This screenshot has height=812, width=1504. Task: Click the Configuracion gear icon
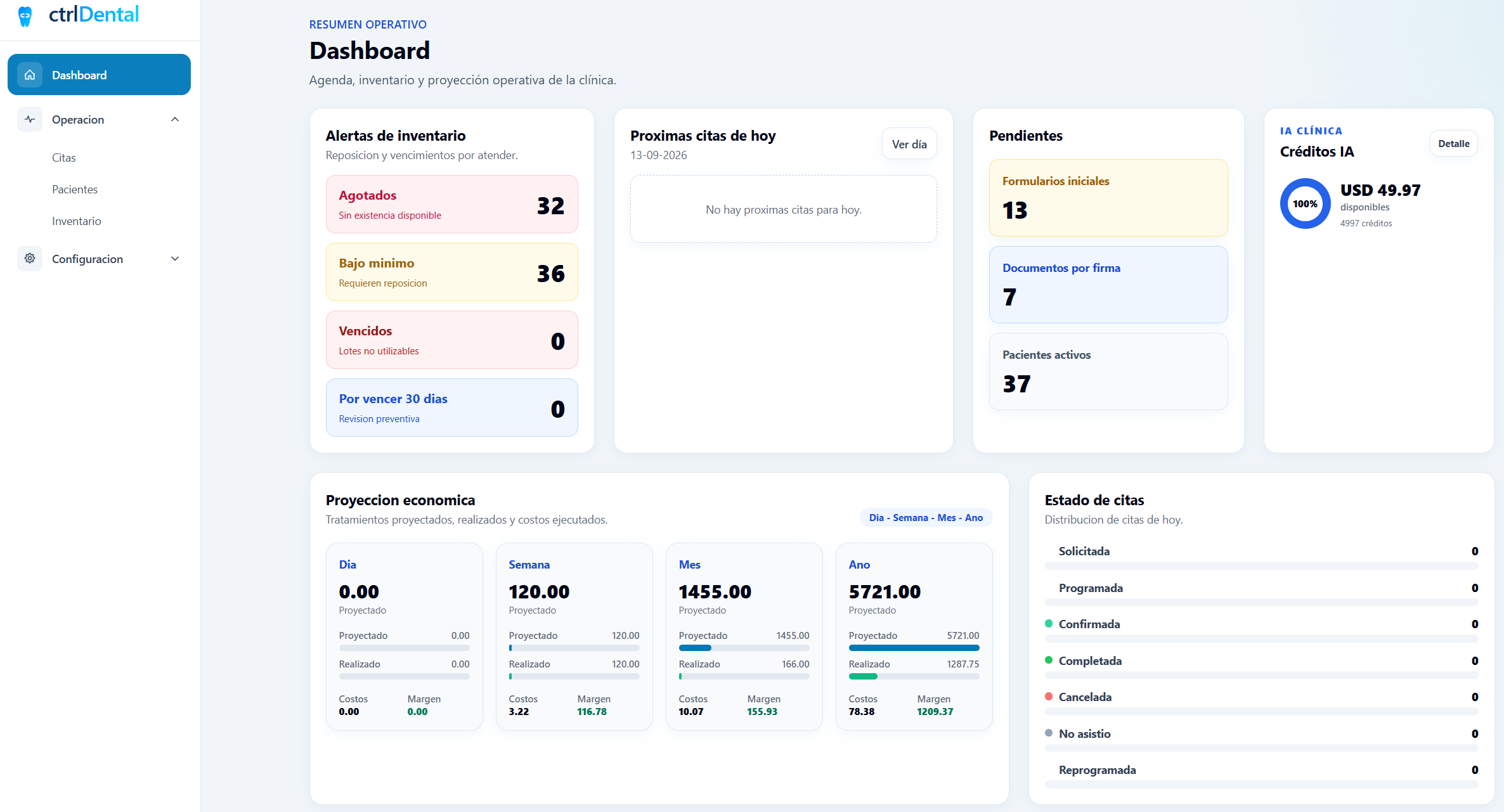tap(30, 259)
